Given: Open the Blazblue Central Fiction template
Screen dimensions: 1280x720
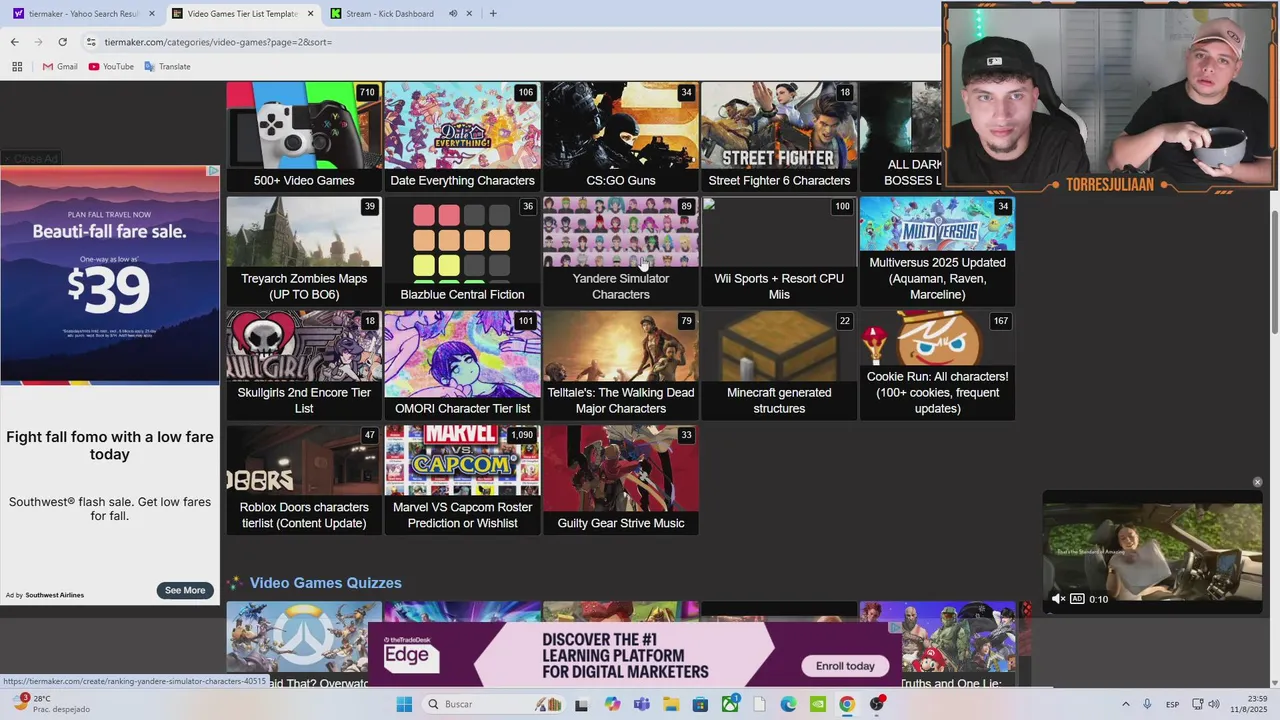Looking at the screenshot, I should point(462,251).
